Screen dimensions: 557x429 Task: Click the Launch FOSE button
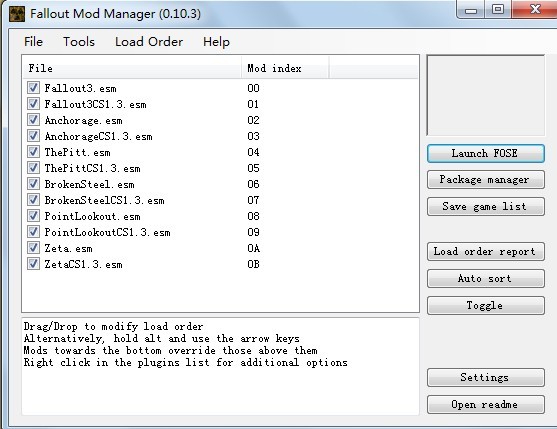click(x=486, y=153)
